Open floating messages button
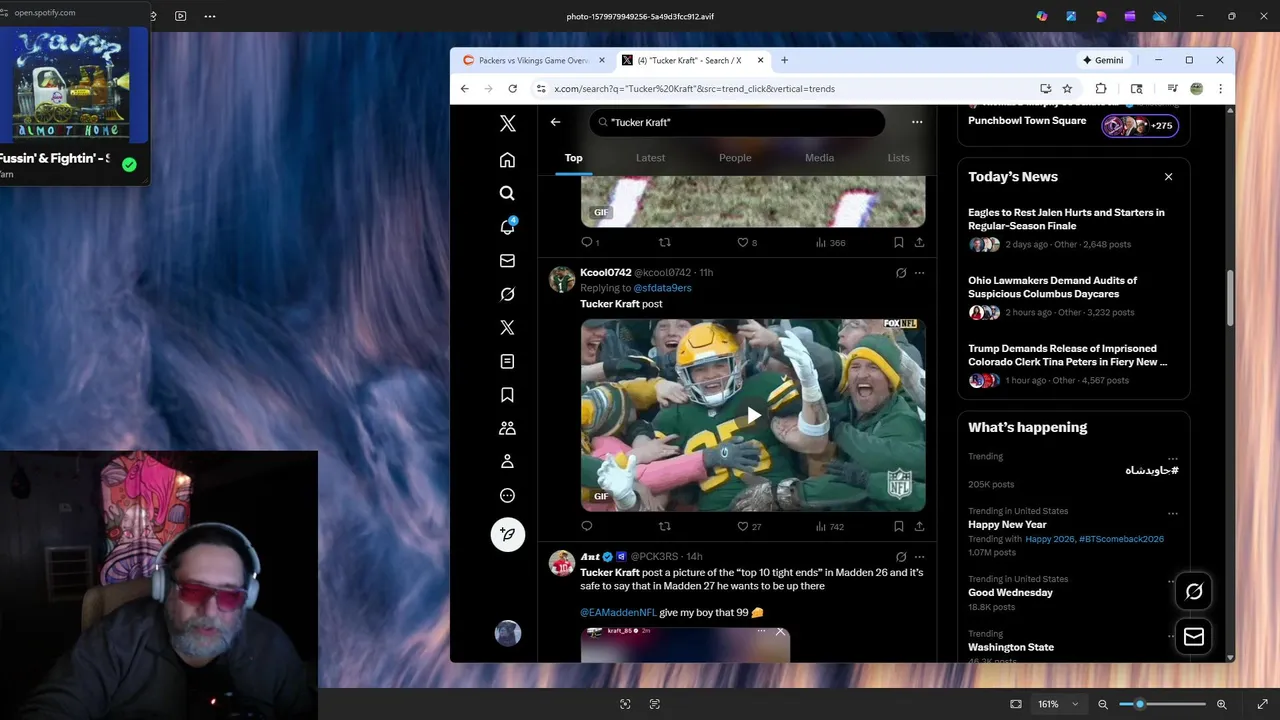 tap(1194, 636)
